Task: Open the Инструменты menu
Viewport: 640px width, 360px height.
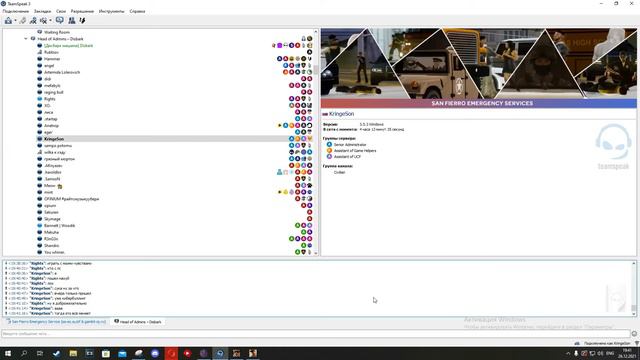Action: pos(111,11)
